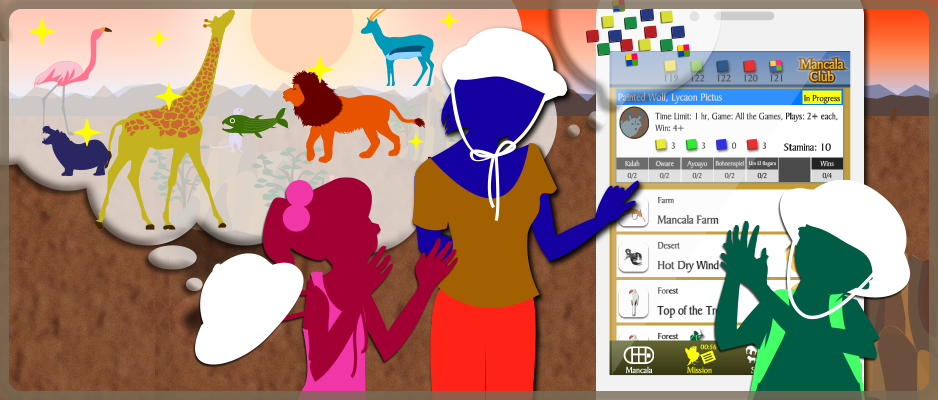The image size is (938, 400).
Task: Select the Oware game column
Action: [664, 163]
